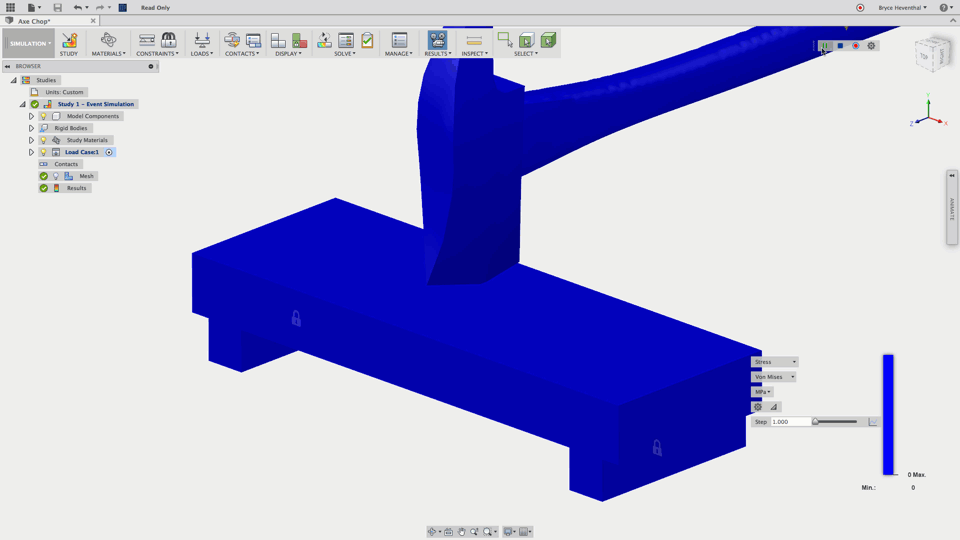The width and height of the screenshot is (960, 540).
Task: Collapse the Studies tree node
Action: pos(13,80)
